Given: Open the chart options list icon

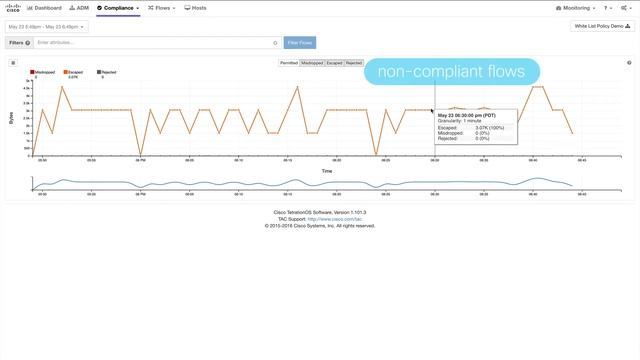Looking at the screenshot, I should [13, 63].
